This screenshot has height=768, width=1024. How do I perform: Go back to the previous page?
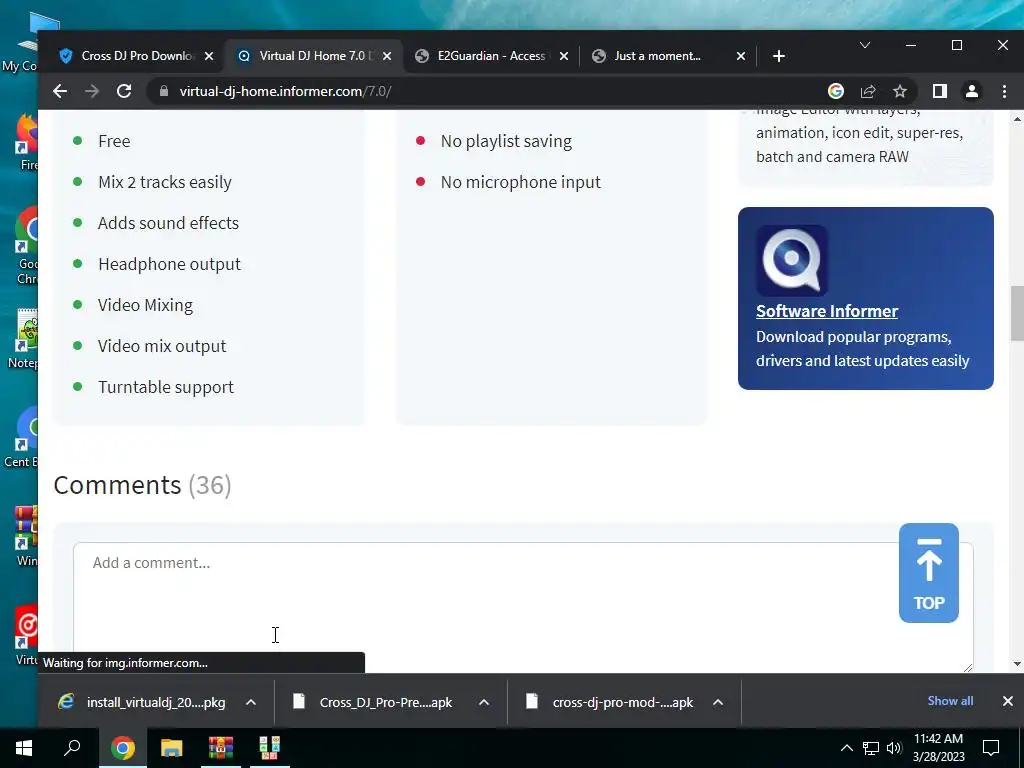pyautogui.click(x=60, y=91)
